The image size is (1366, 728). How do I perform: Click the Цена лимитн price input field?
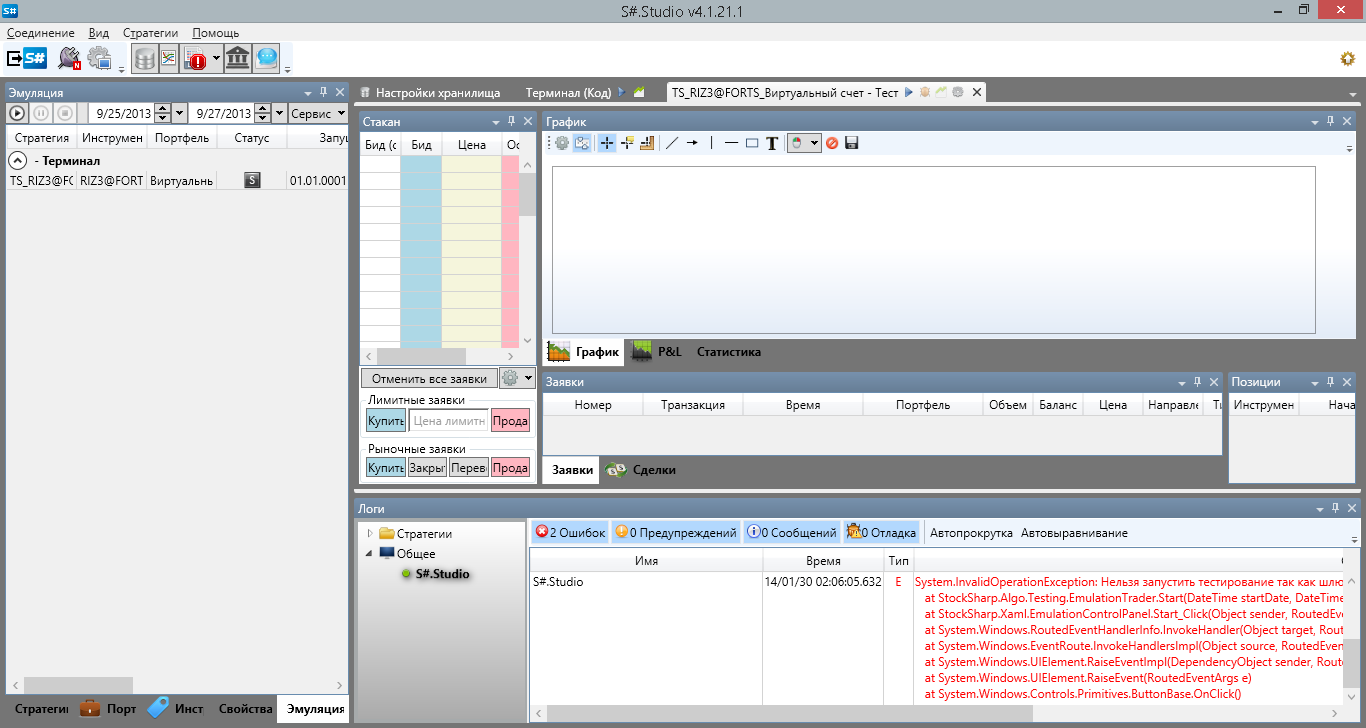pos(448,421)
